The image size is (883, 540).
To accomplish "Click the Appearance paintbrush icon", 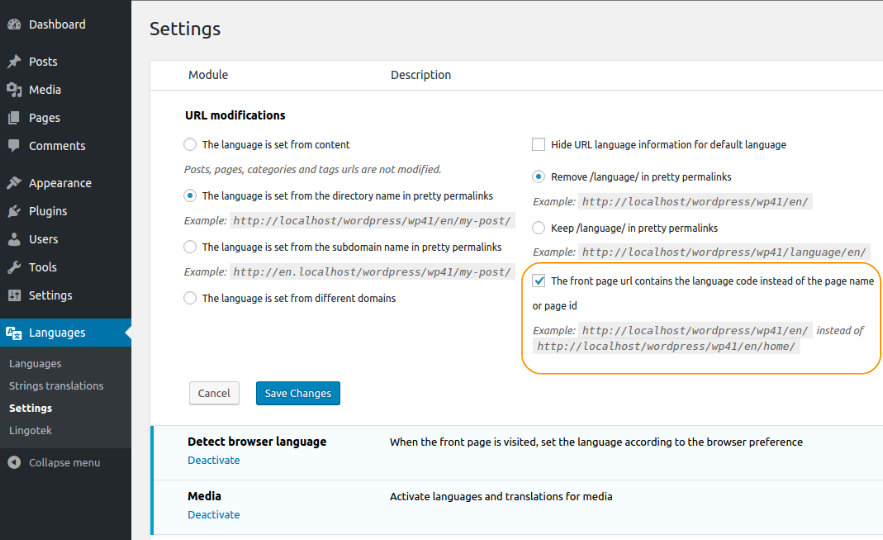I will (14, 183).
